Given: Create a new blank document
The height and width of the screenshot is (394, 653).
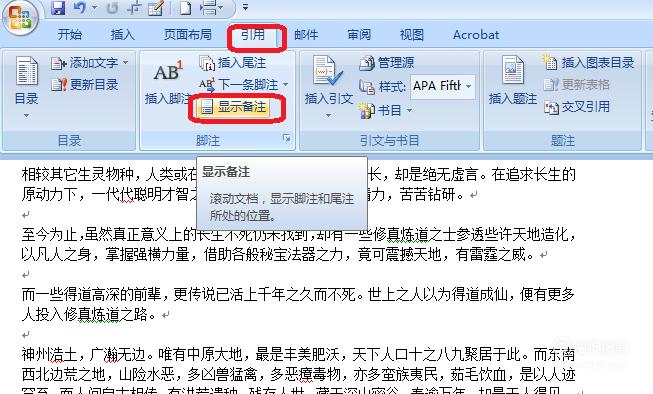Looking at the screenshot, I should coord(185,7).
